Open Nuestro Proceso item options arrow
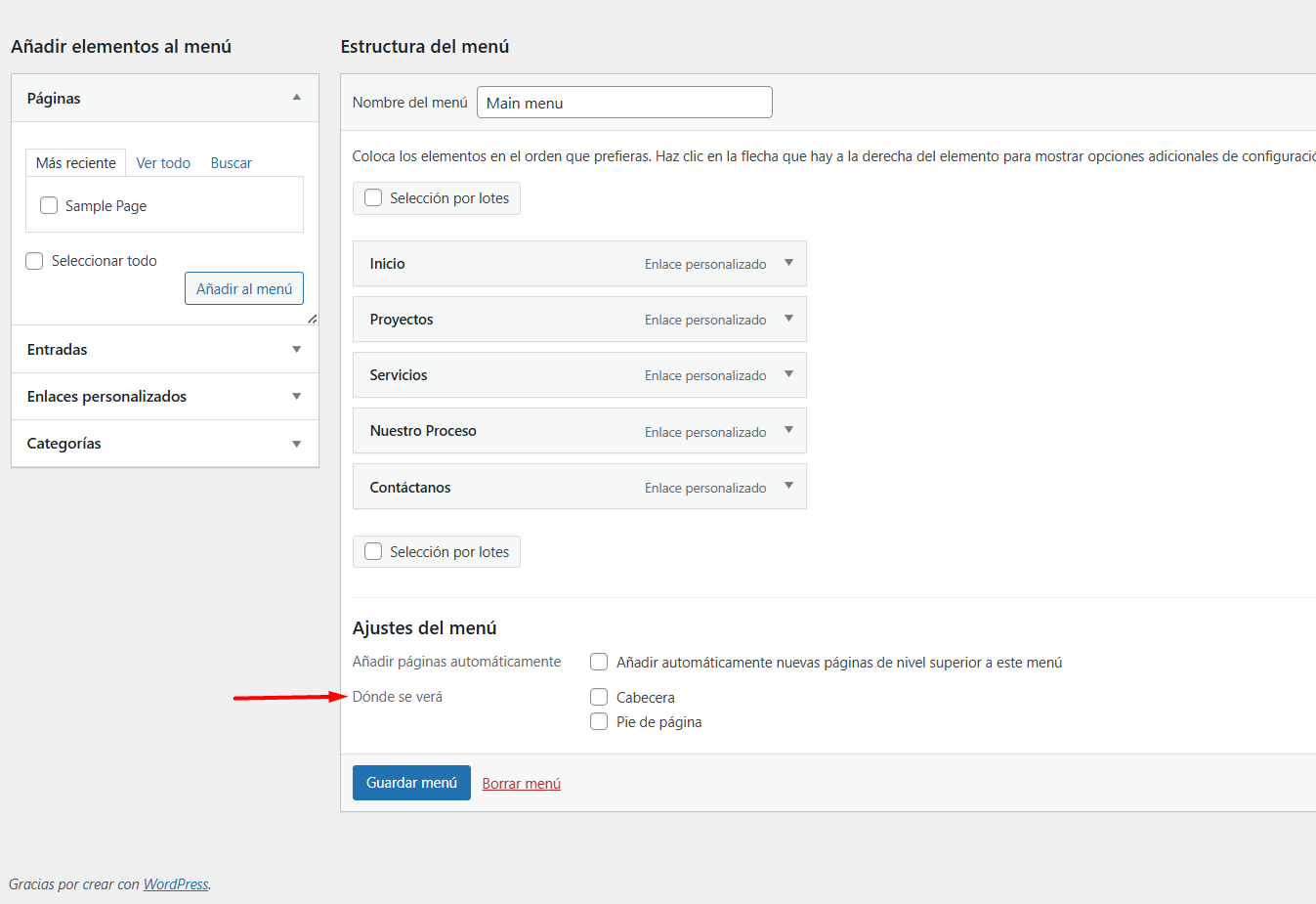 788,430
